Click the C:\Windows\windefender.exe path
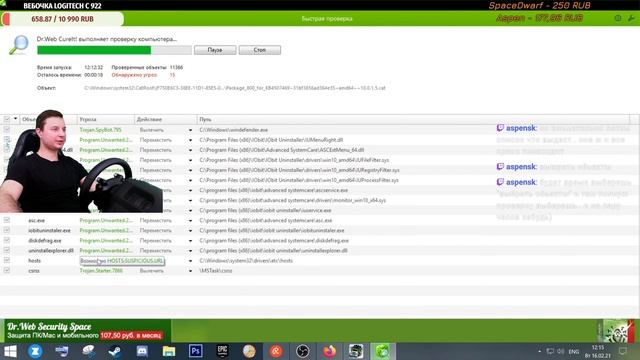The width and height of the screenshot is (640, 360). (x=233, y=130)
